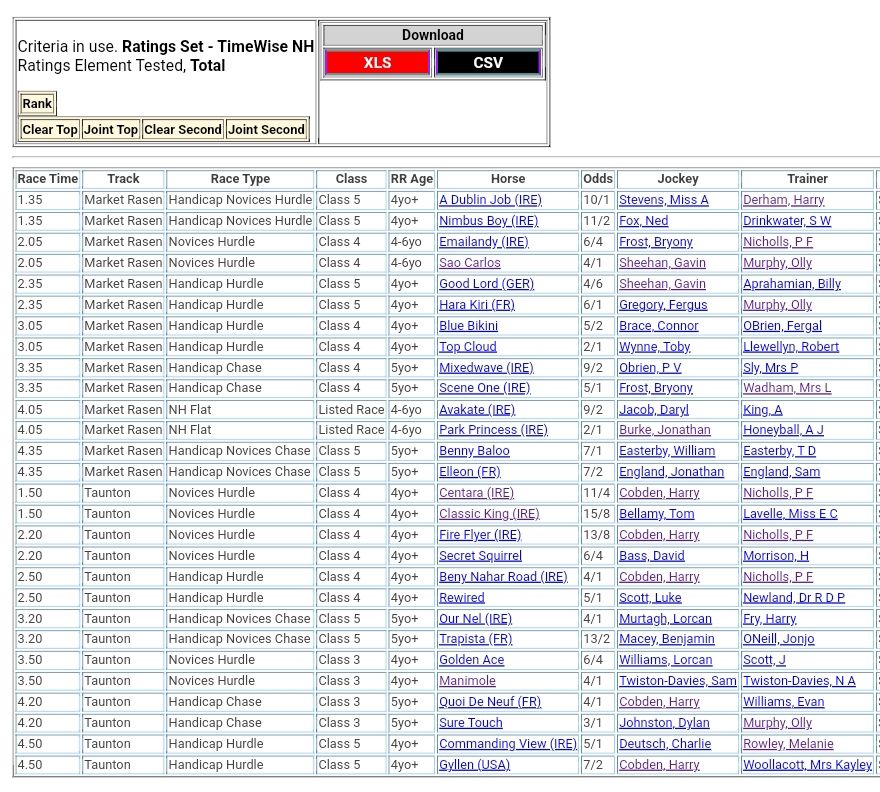Download ratings as XLS file
The width and height of the screenshot is (880, 792).
tap(377, 63)
